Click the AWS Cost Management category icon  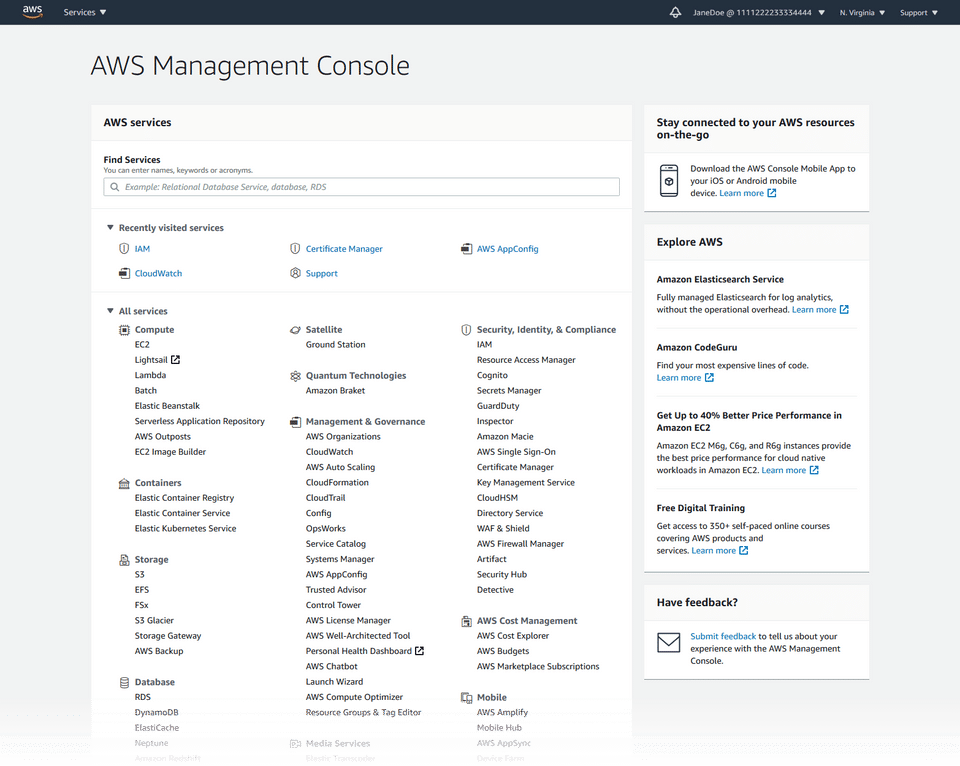pos(467,621)
